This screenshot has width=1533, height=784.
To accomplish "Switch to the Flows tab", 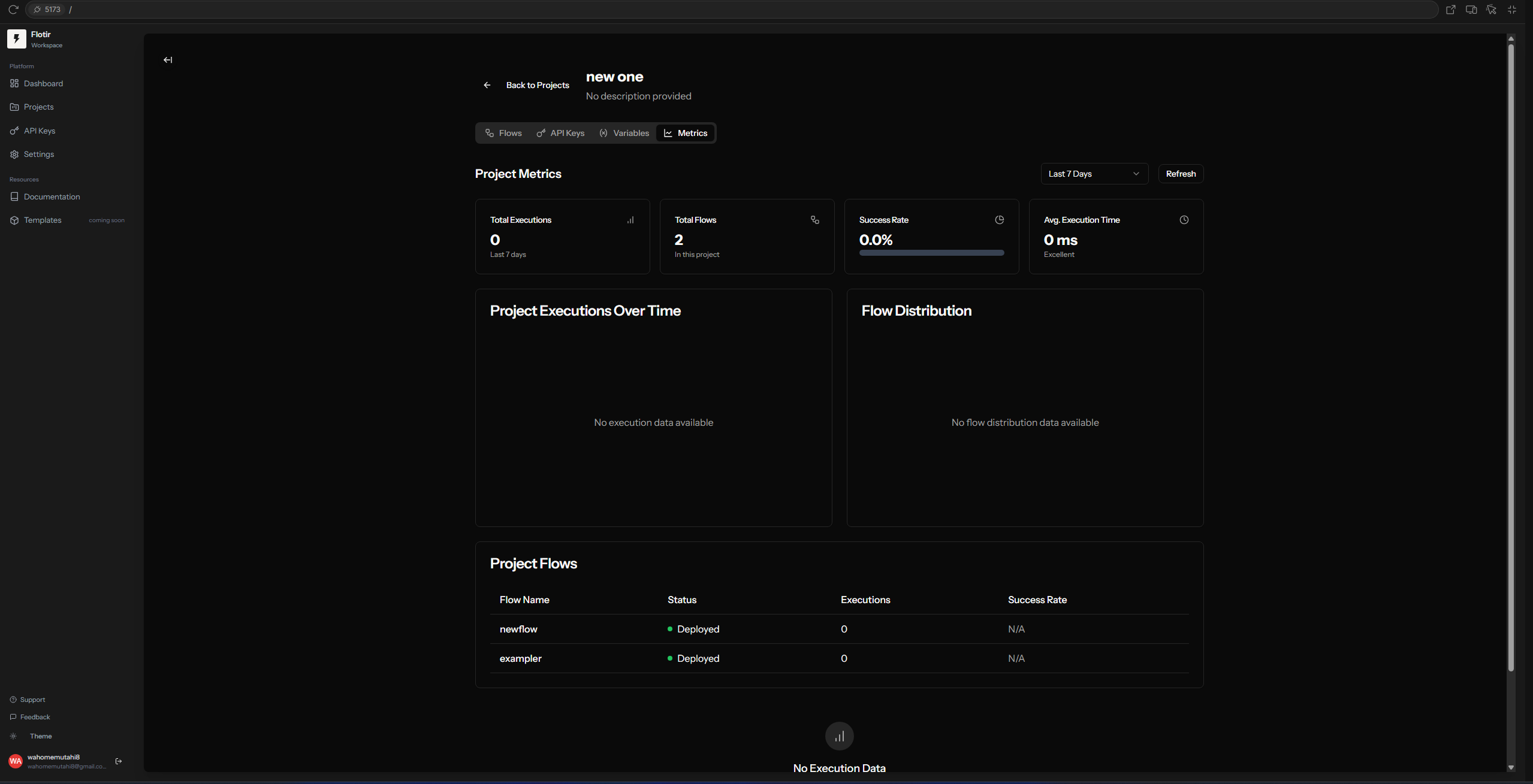I will click(503, 133).
